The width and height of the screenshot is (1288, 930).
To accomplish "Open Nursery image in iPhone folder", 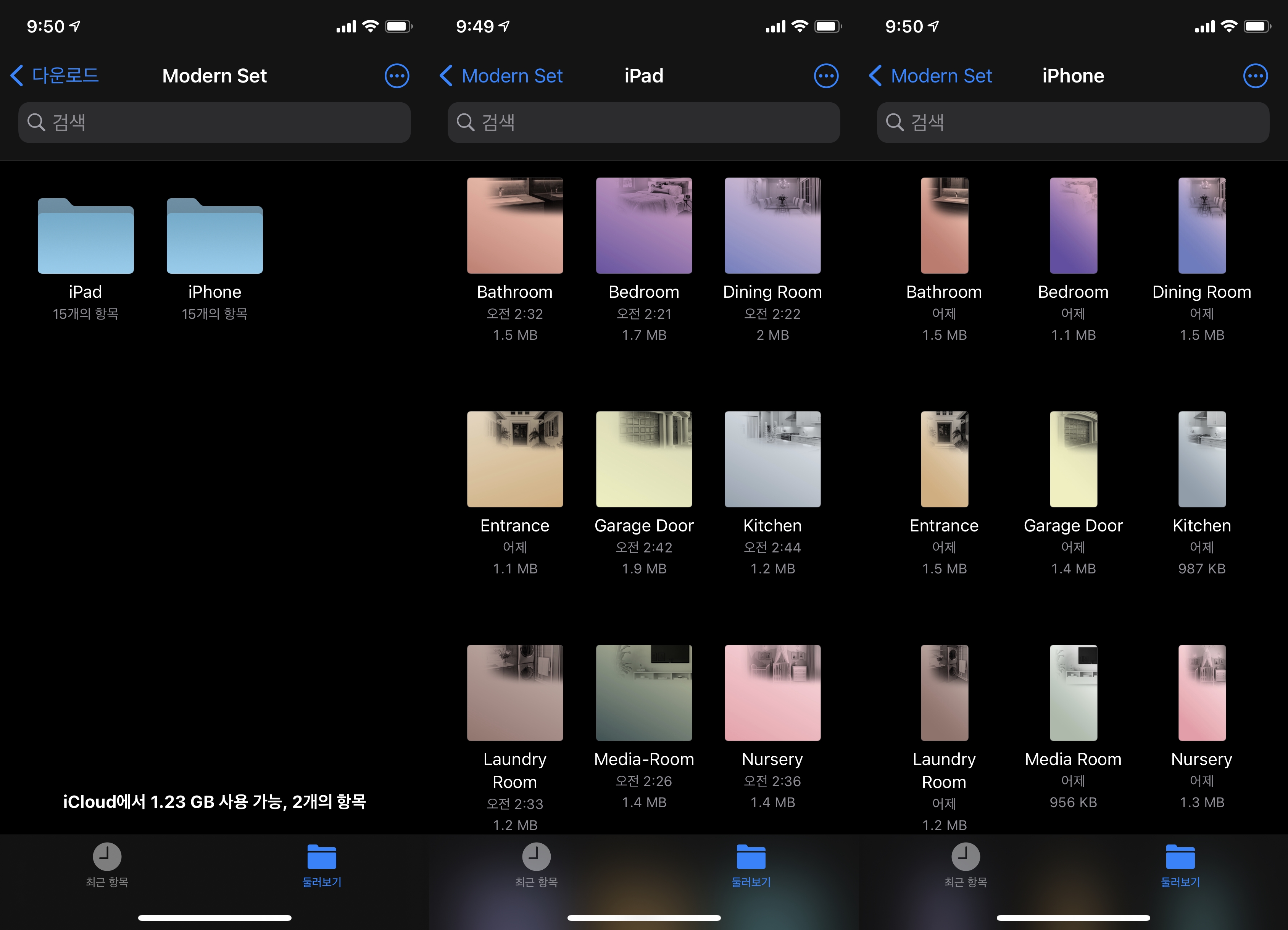I will pyautogui.click(x=1202, y=693).
